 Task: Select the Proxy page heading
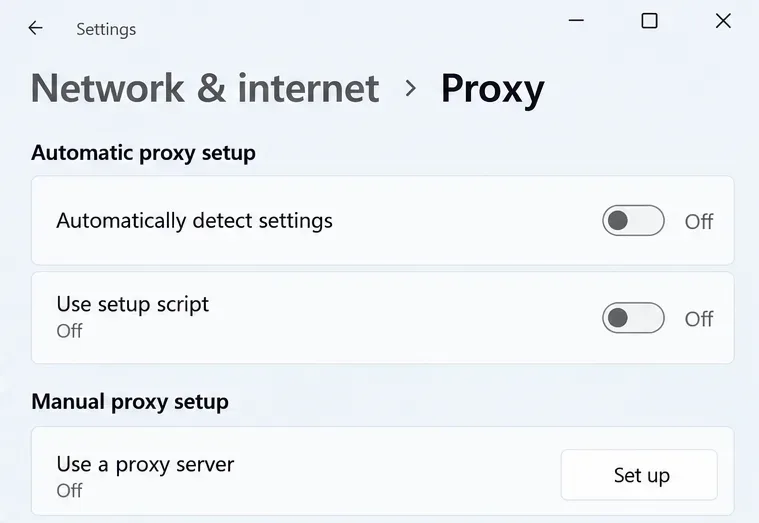[x=493, y=89]
